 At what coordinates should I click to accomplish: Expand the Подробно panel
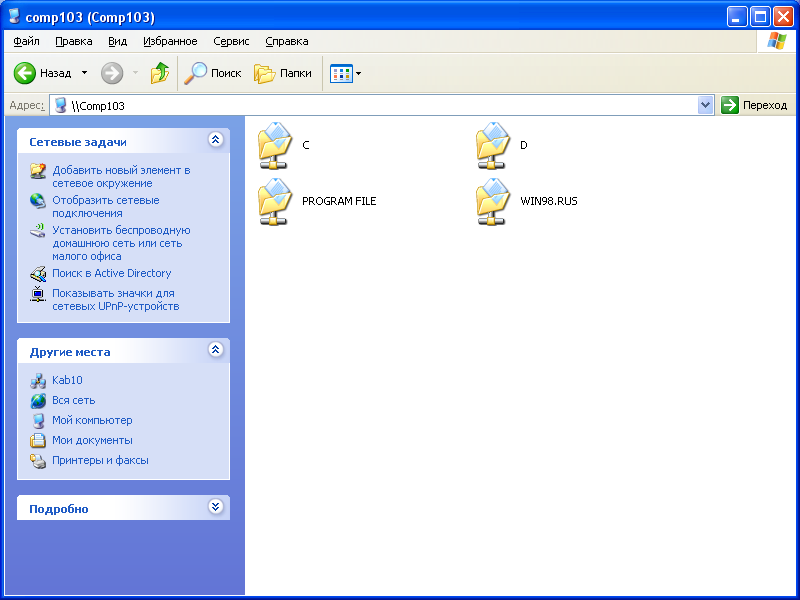(215, 507)
